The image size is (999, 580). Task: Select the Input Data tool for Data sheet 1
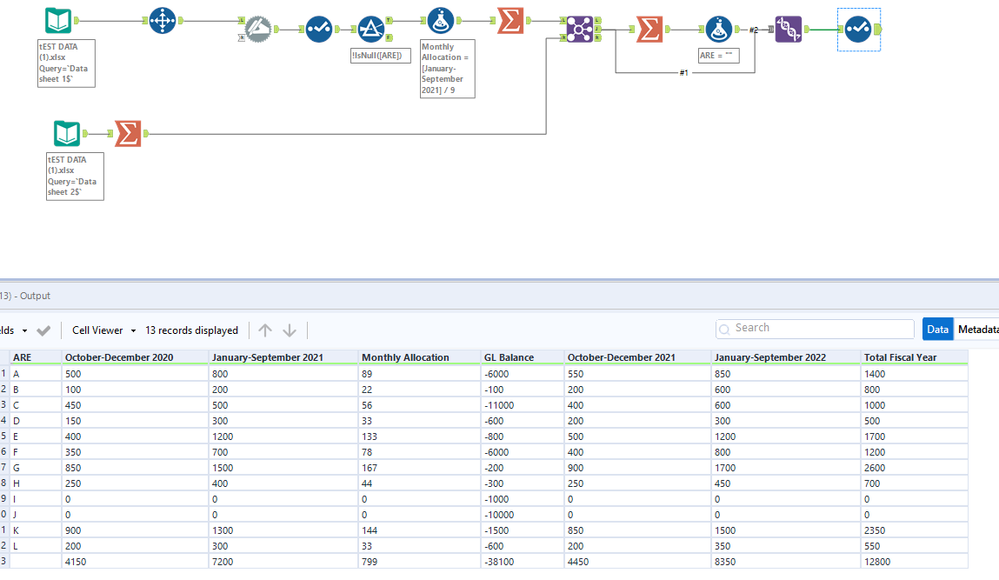(x=58, y=20)
